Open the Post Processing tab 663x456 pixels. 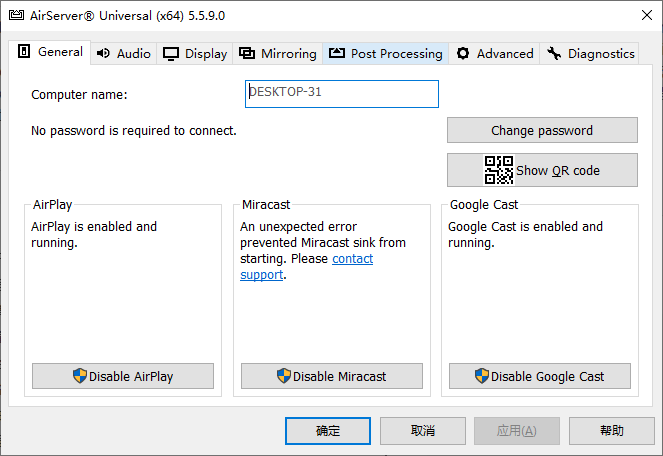(x=396, y=54)
